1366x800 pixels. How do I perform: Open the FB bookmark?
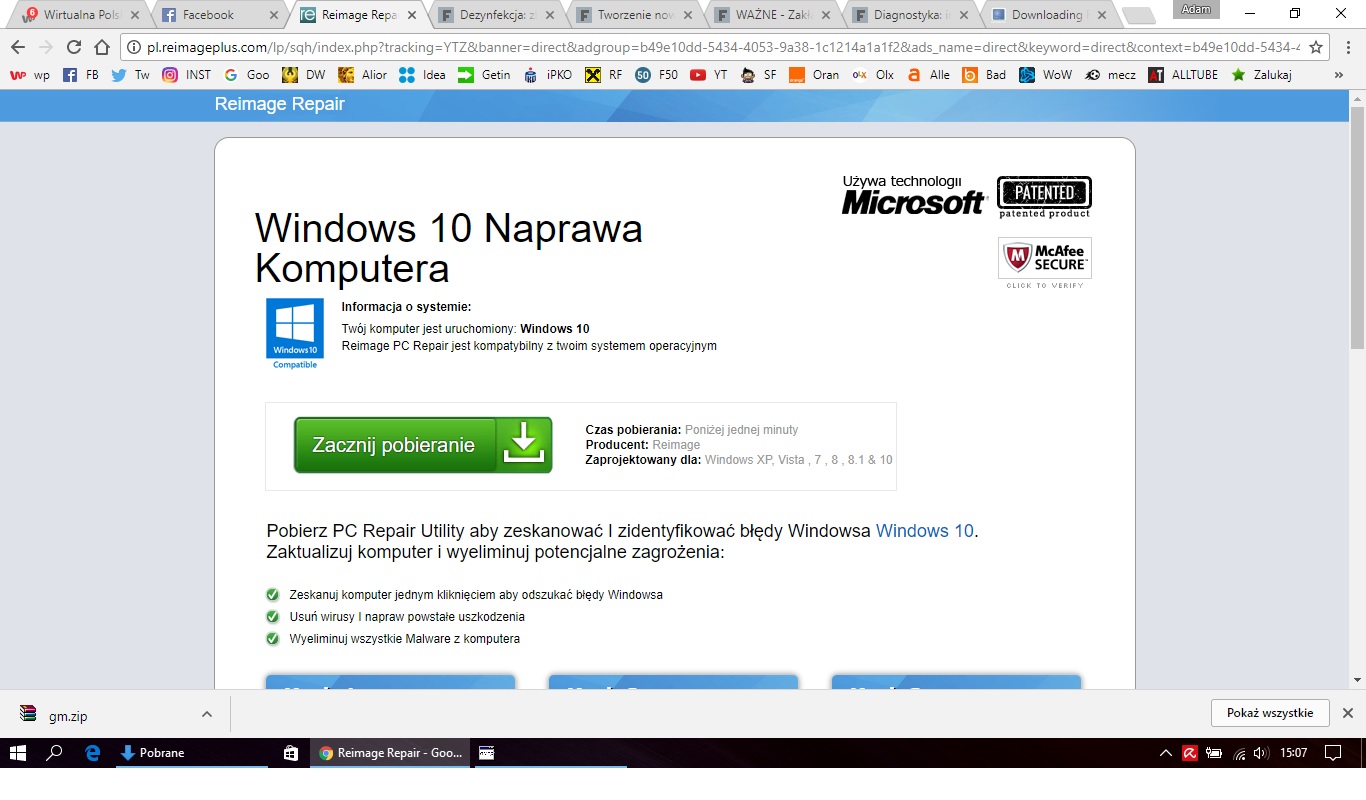tap(80, 75)
